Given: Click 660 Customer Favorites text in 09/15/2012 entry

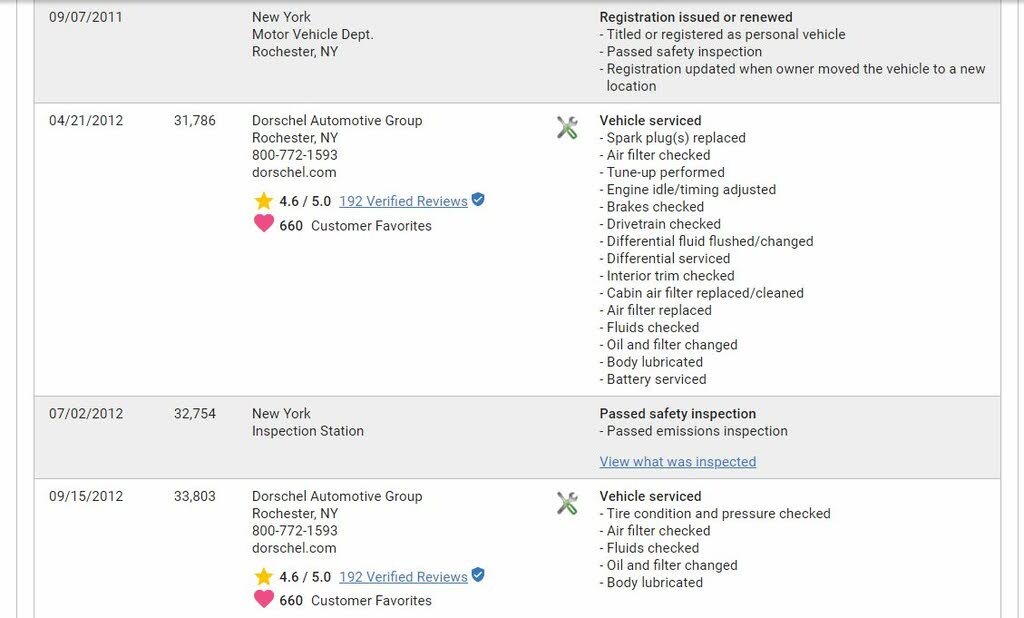Looking at the screenshot, I should 355,600.
